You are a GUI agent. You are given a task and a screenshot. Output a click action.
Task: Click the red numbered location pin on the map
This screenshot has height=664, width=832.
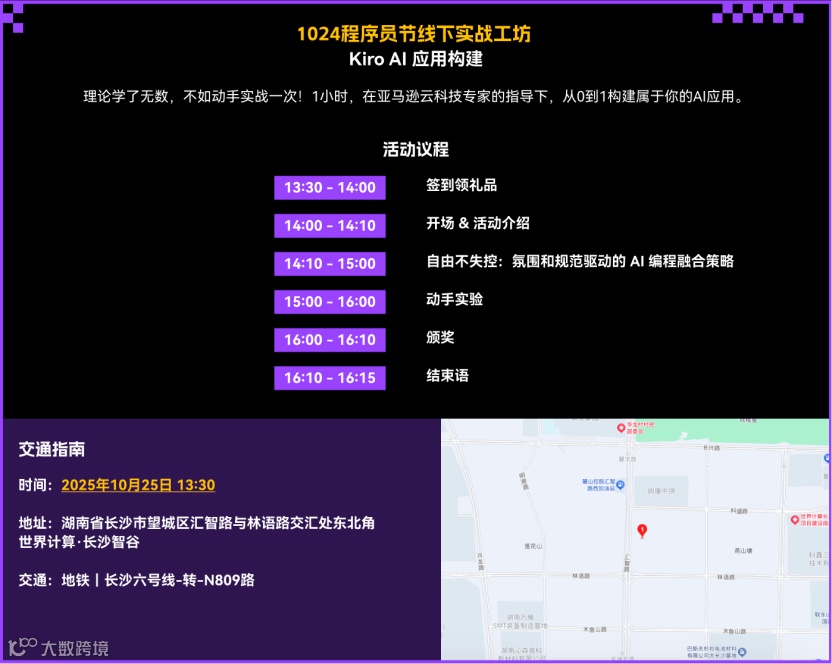click(642, 530)
